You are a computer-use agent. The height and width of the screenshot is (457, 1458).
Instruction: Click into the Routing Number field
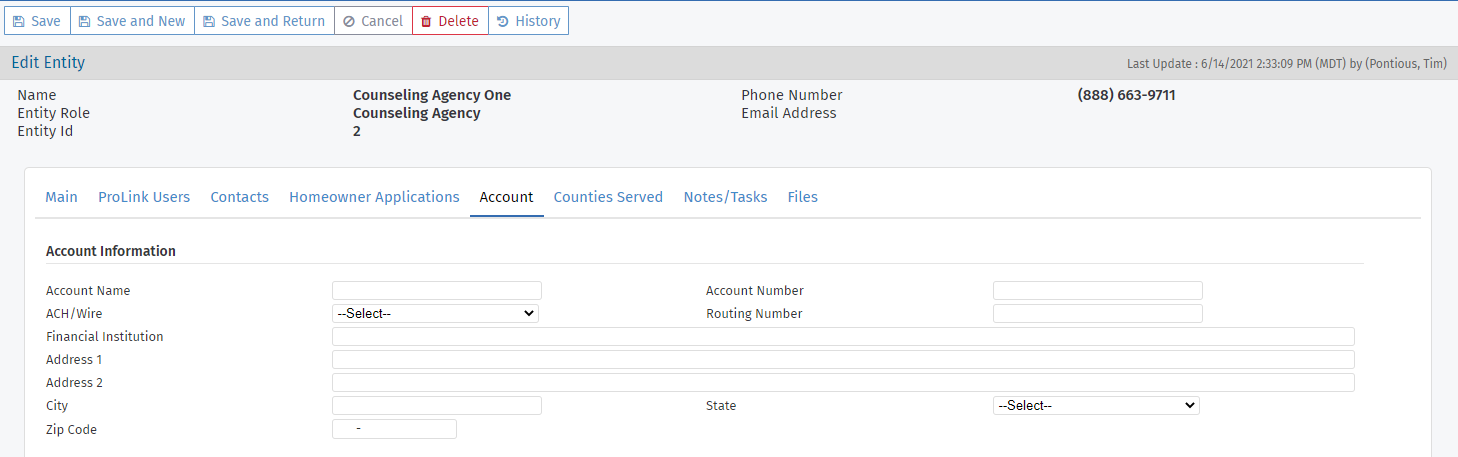coord(1097,314)
